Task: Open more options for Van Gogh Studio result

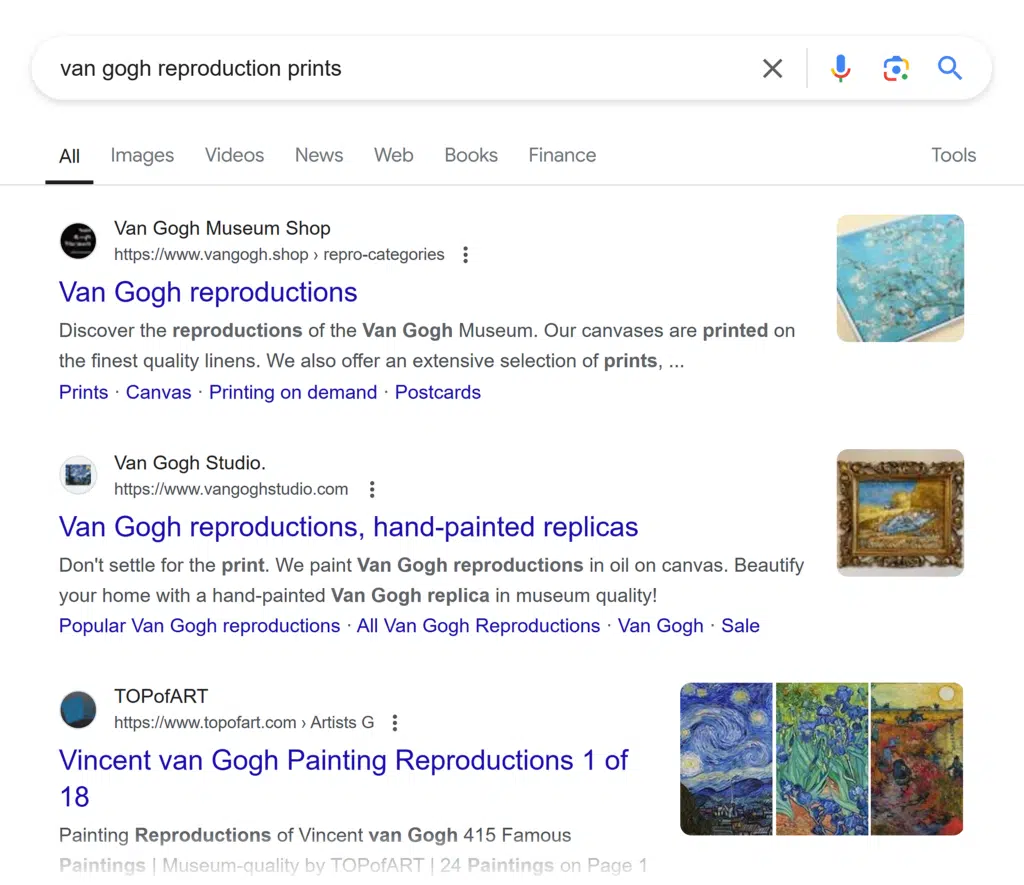Action: [372, 490]
